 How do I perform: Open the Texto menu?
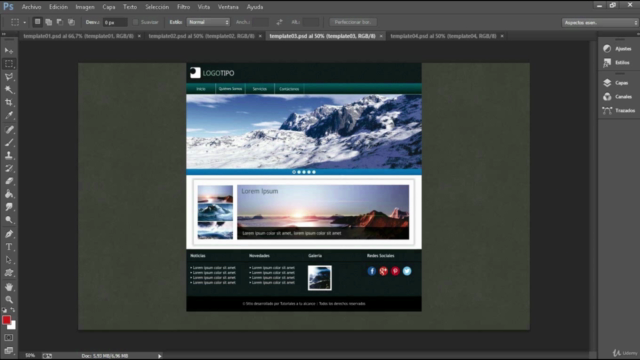click(130, 7)
